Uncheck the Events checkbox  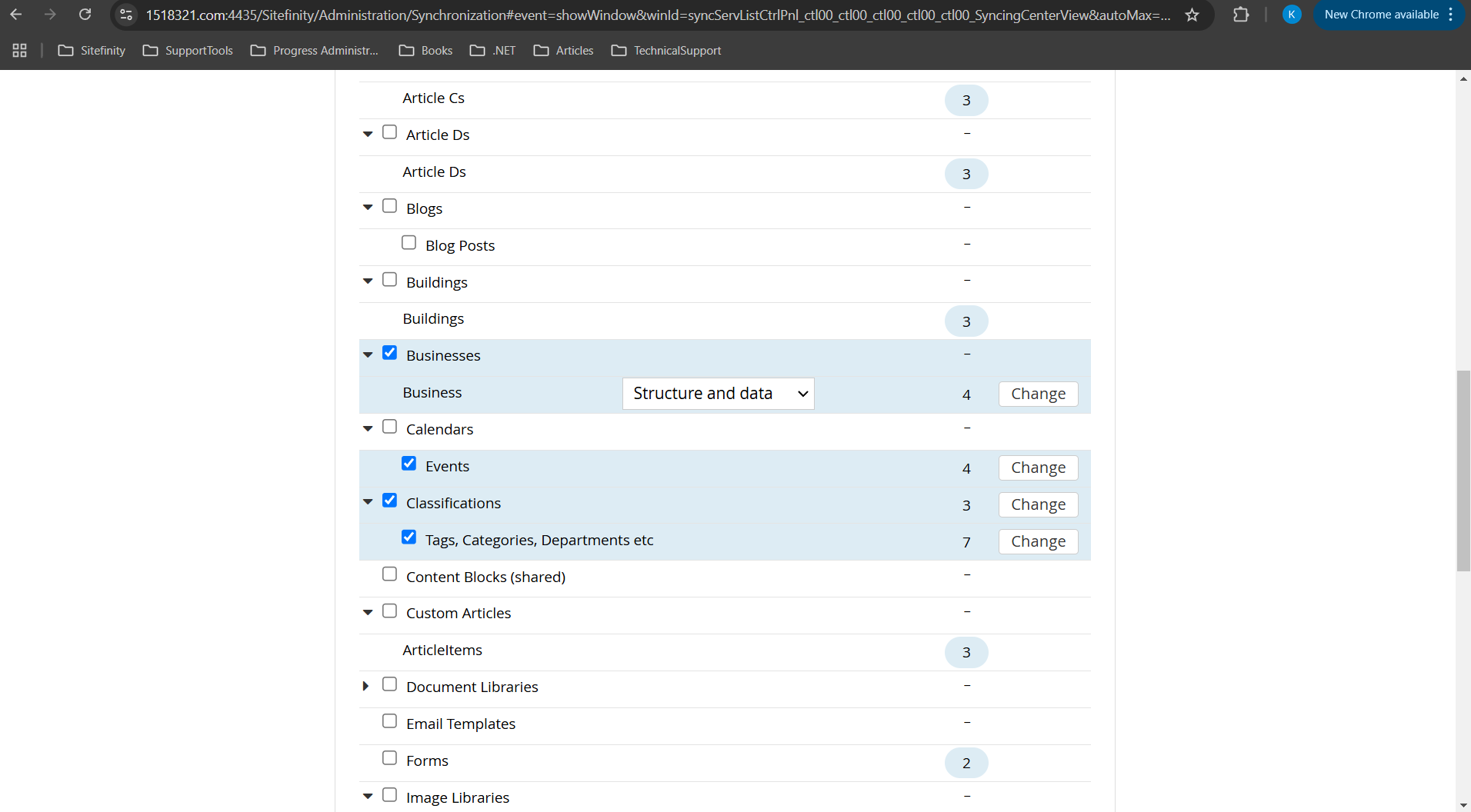click(409, 464)
